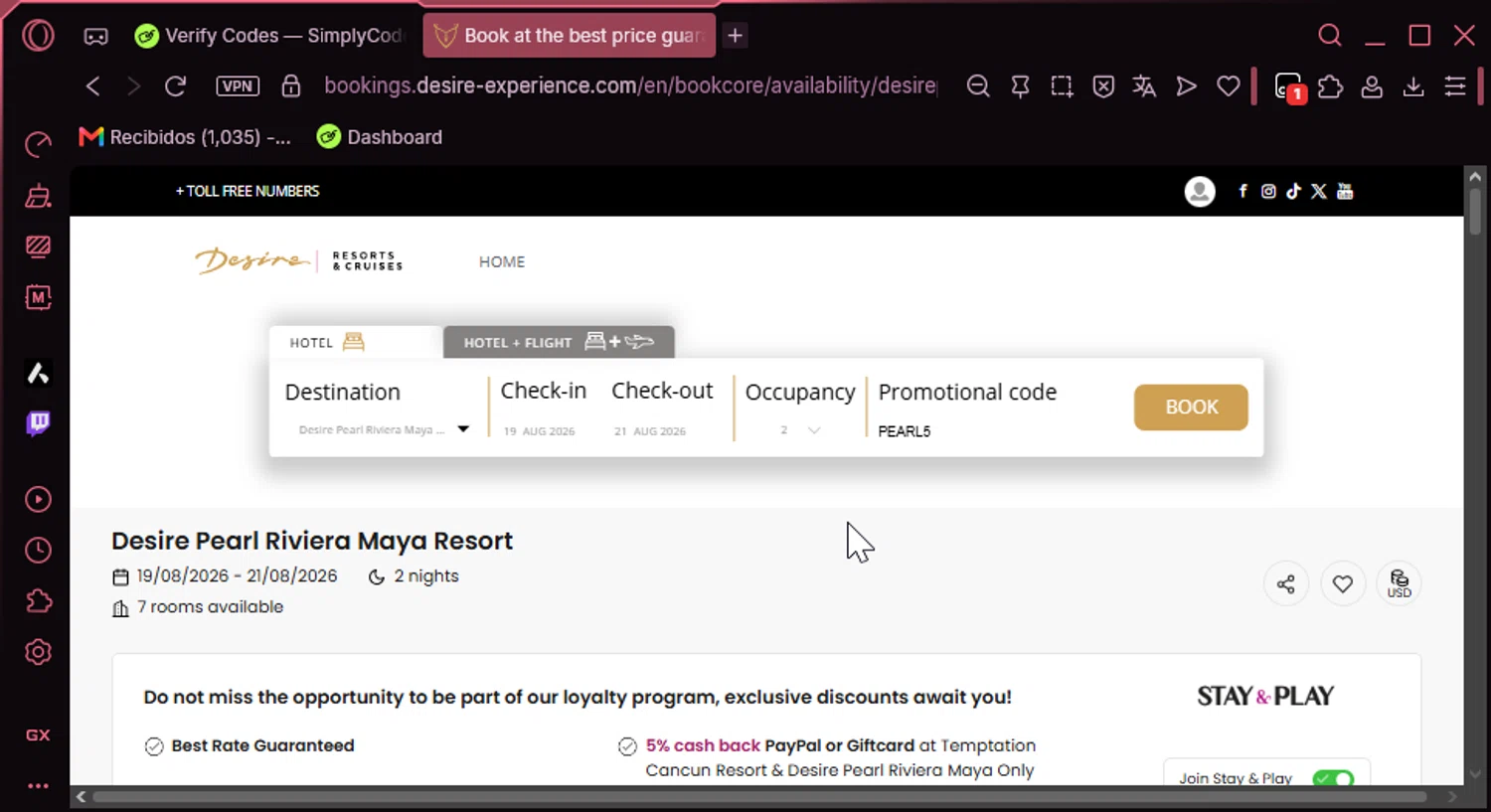Open the Desire Facebook page icon

coord(1242,191)
